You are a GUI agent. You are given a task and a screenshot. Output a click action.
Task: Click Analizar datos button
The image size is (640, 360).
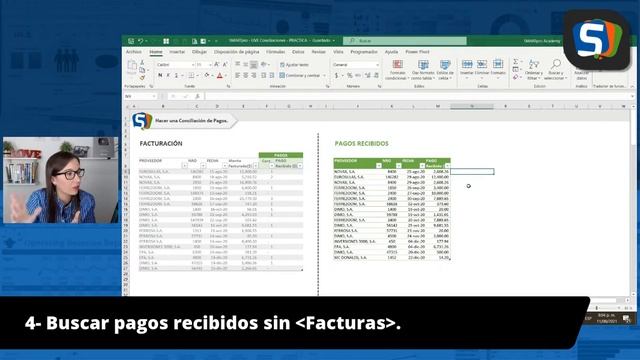point(582,73)
